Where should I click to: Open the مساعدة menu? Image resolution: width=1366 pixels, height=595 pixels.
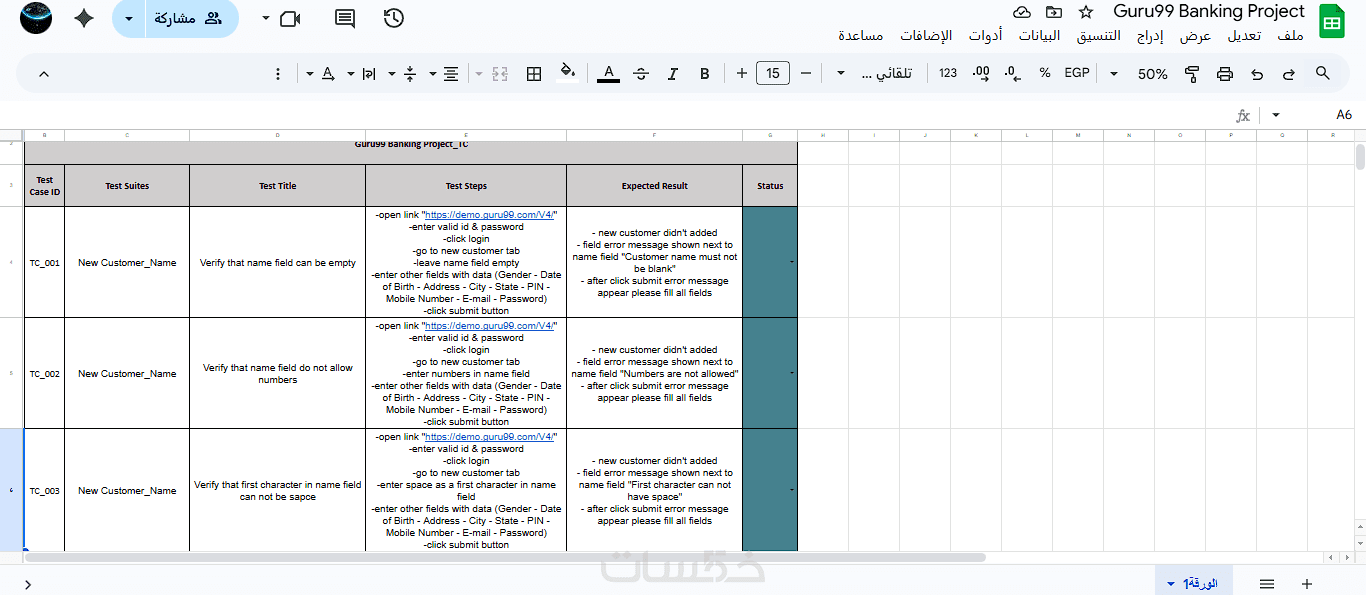point(860,36)
